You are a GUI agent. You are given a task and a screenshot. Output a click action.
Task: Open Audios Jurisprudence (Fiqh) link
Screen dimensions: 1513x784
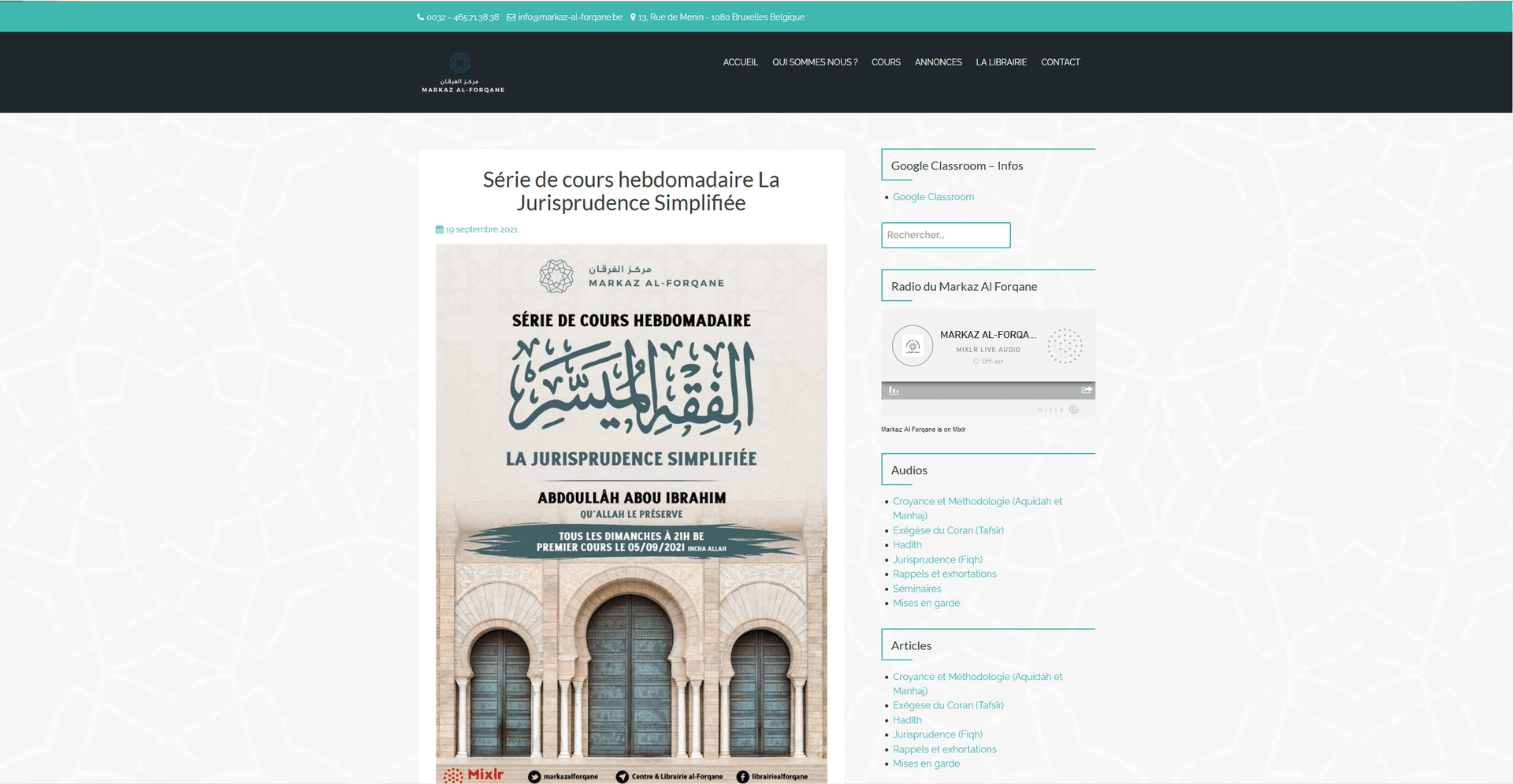[938, 559]
